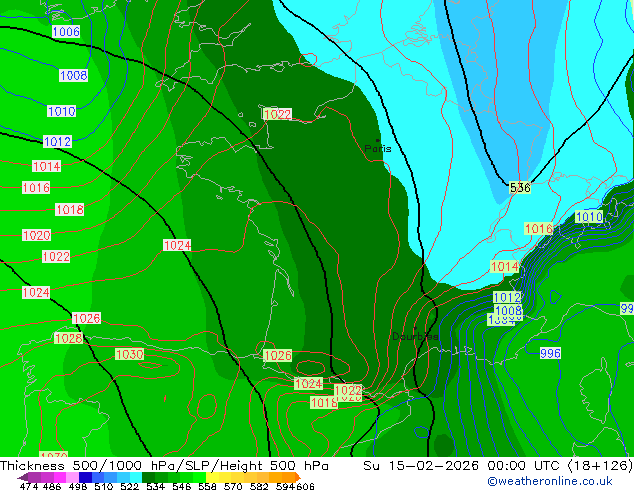Click the 1028 pressure label
This screenshot has width=634, height=490.
pyautogui.click(x=69, y=338)
